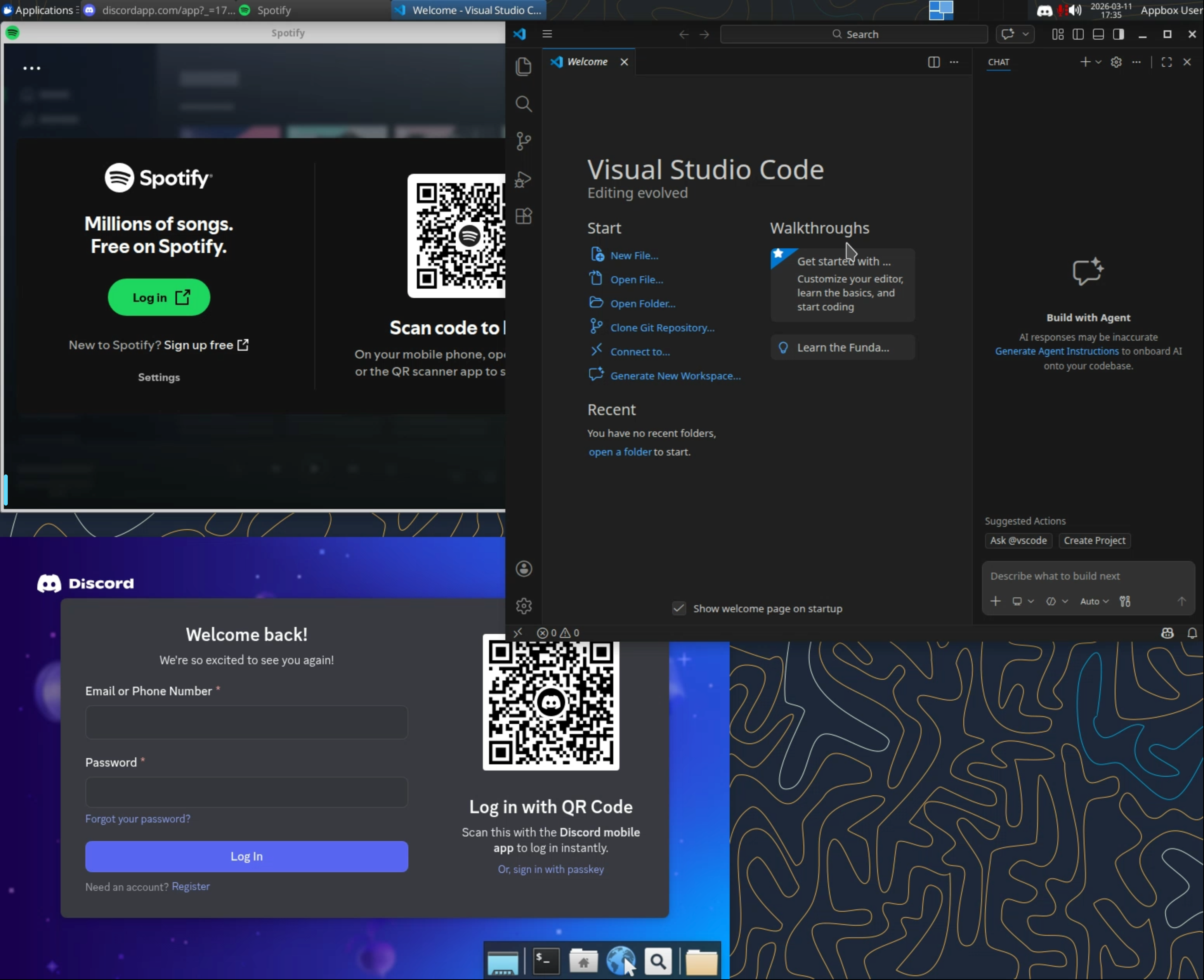Open Copilot status icon in status bar
Screen dimensions: 1204x980
(1167, 634)
